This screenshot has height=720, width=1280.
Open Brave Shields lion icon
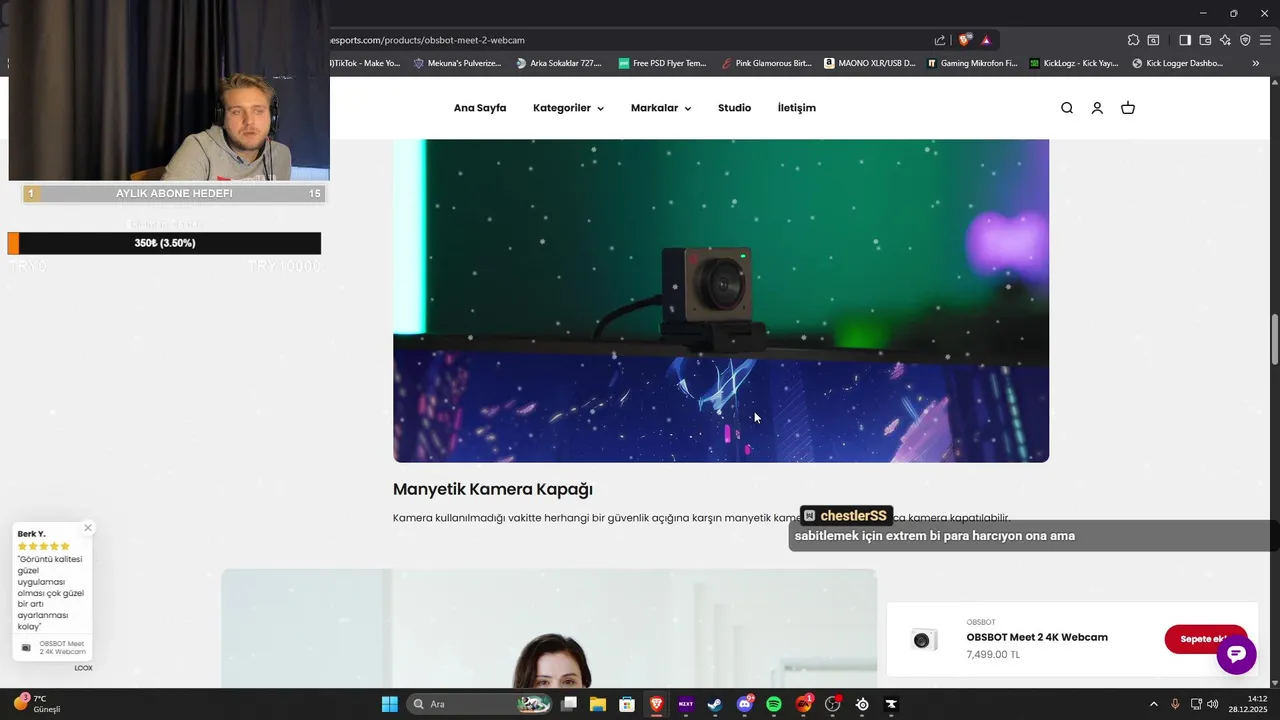click(964, 40)
